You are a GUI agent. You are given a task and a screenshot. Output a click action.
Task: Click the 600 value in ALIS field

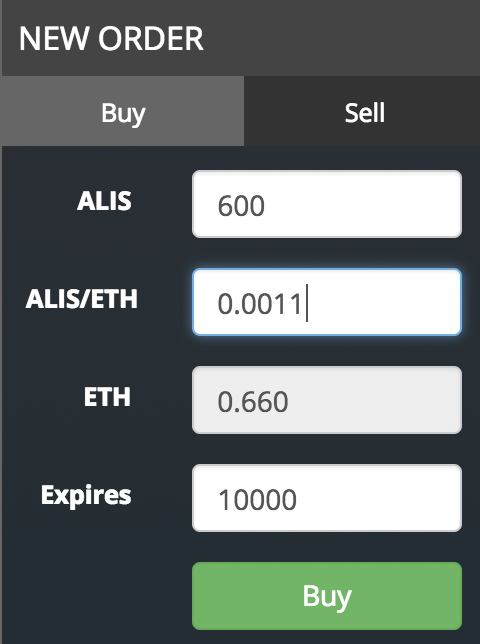click(241, 206)
